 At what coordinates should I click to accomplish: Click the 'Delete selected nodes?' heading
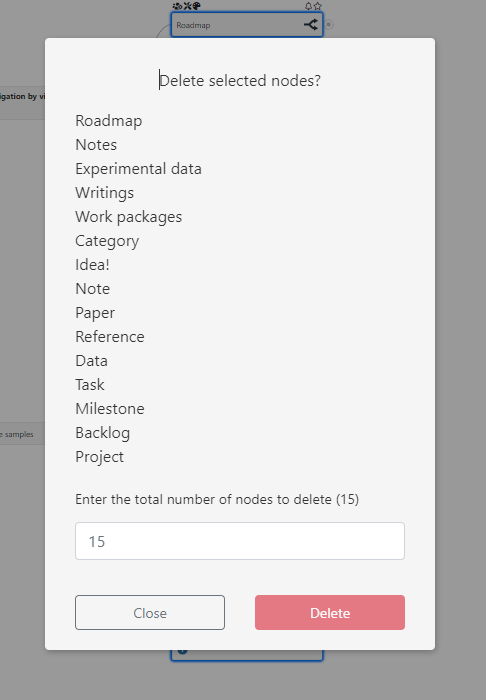coord(240,81)
